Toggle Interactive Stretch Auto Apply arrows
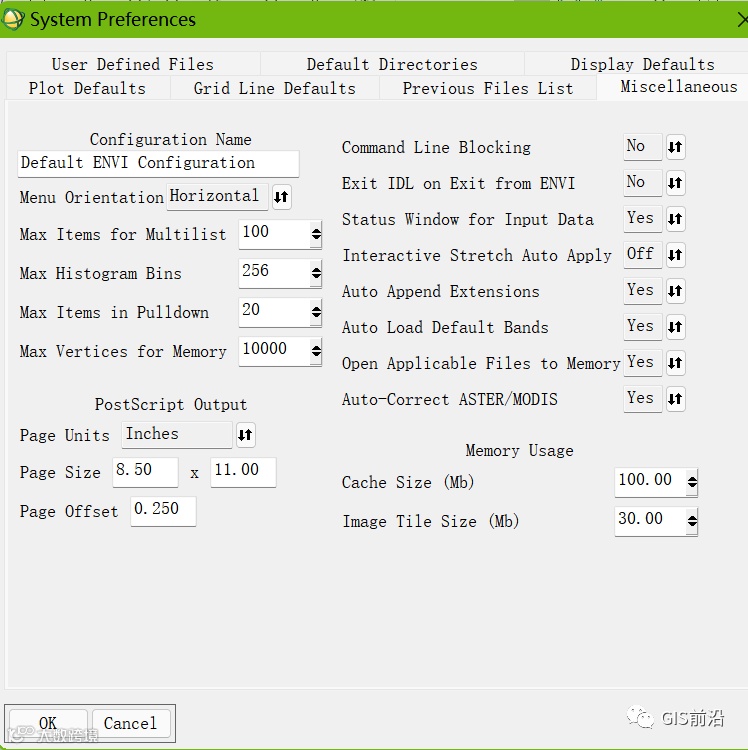 [675, 255]
